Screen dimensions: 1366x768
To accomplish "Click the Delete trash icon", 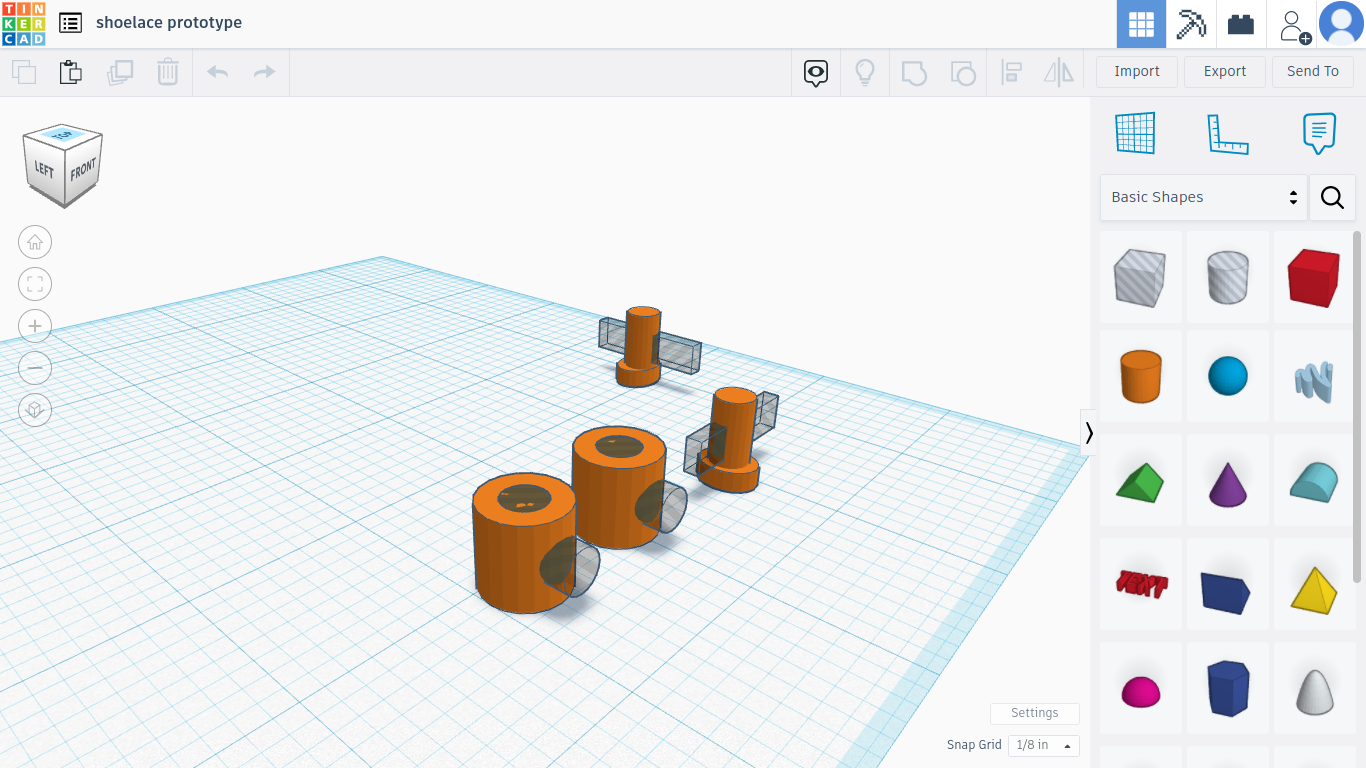I will coord(167,72).
